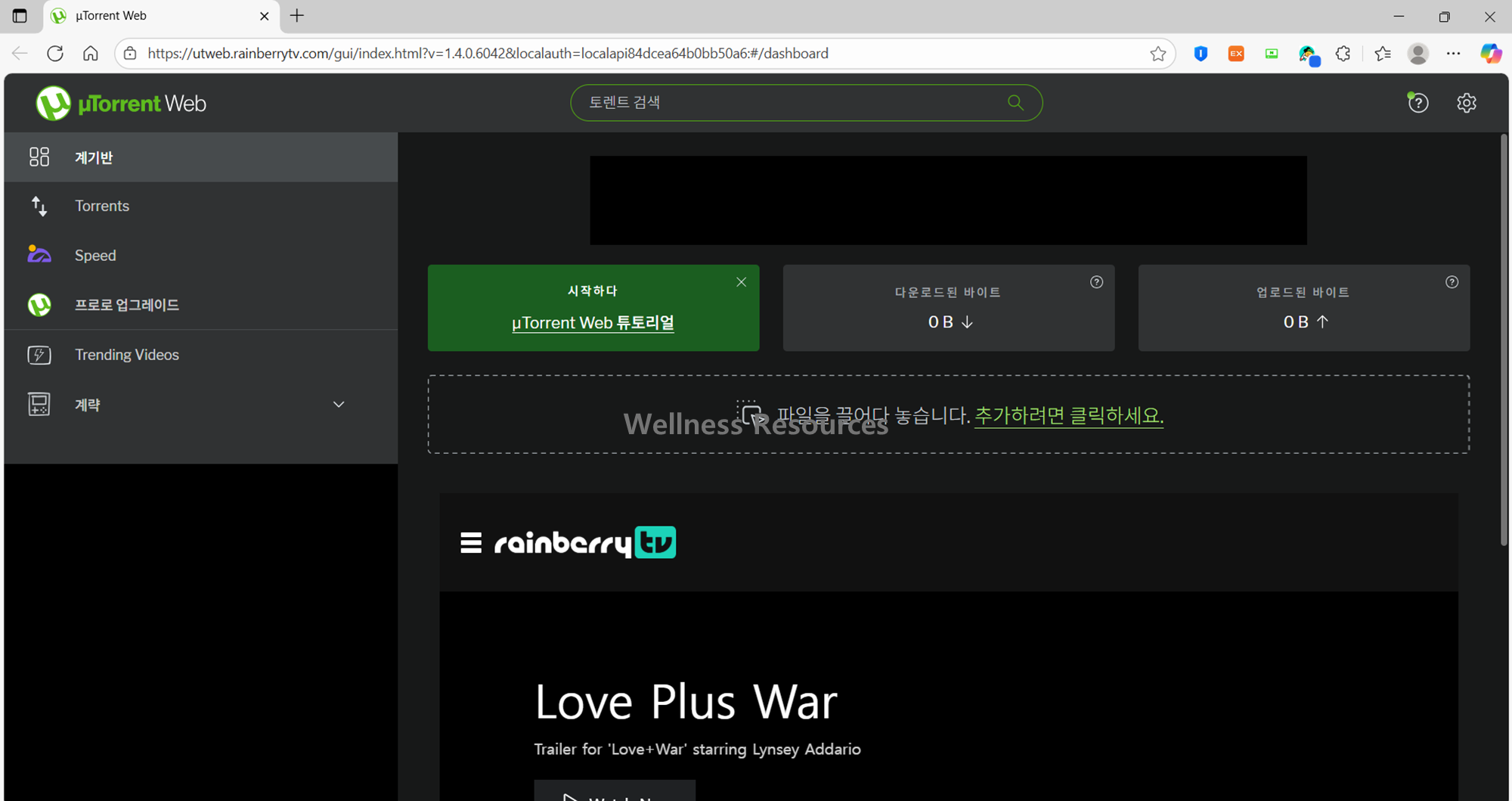The image size is (1512, 801).
Task: Click the page vertical scrollbar
Action: pos(1504,340)
